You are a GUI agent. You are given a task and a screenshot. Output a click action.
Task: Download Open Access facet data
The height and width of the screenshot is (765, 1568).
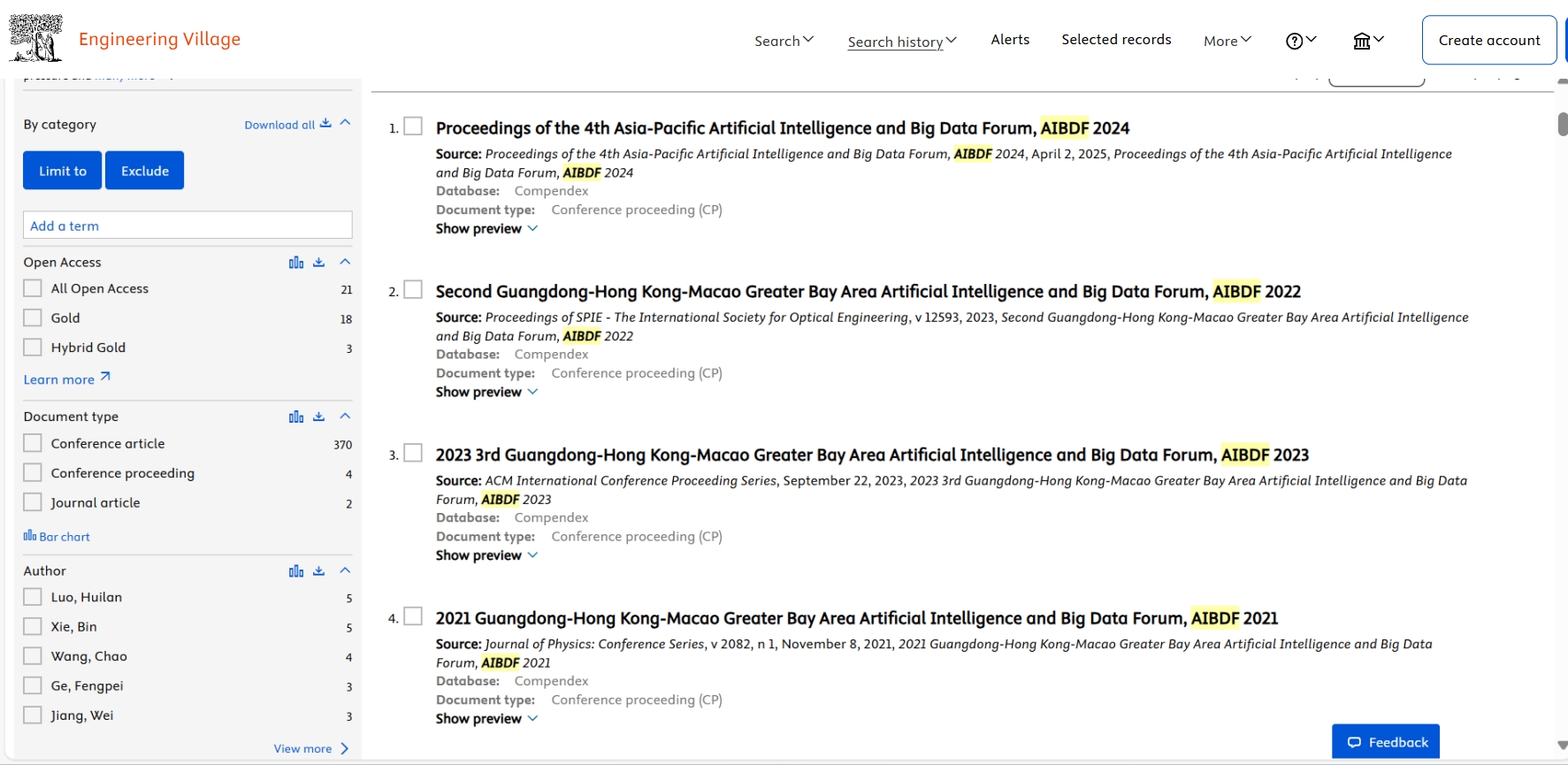[x=319, y=262]
